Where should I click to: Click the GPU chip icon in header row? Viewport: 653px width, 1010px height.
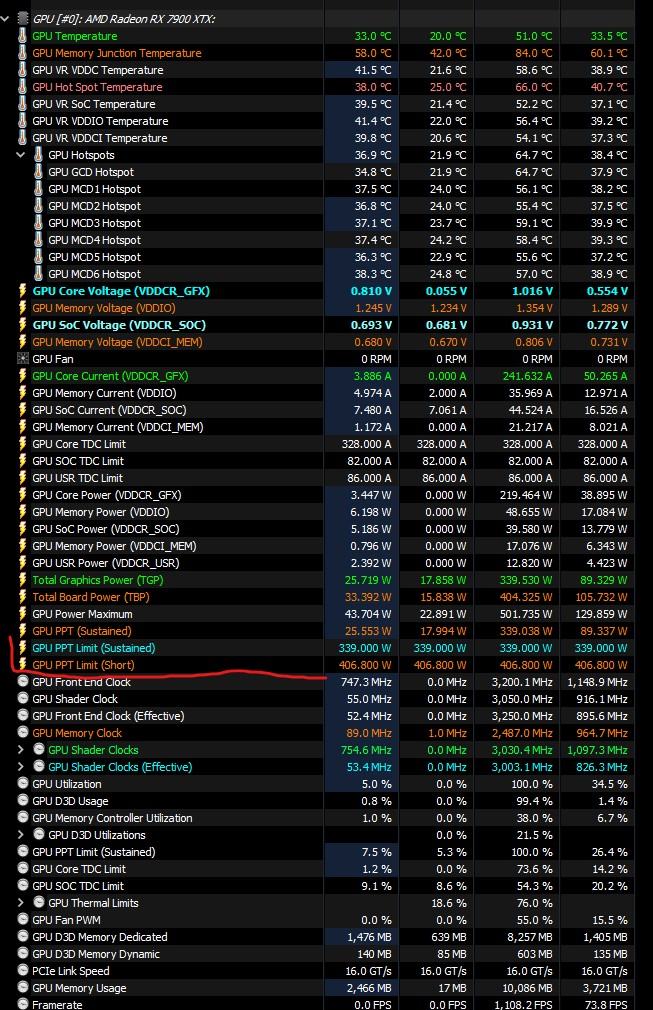coord(23,19)
